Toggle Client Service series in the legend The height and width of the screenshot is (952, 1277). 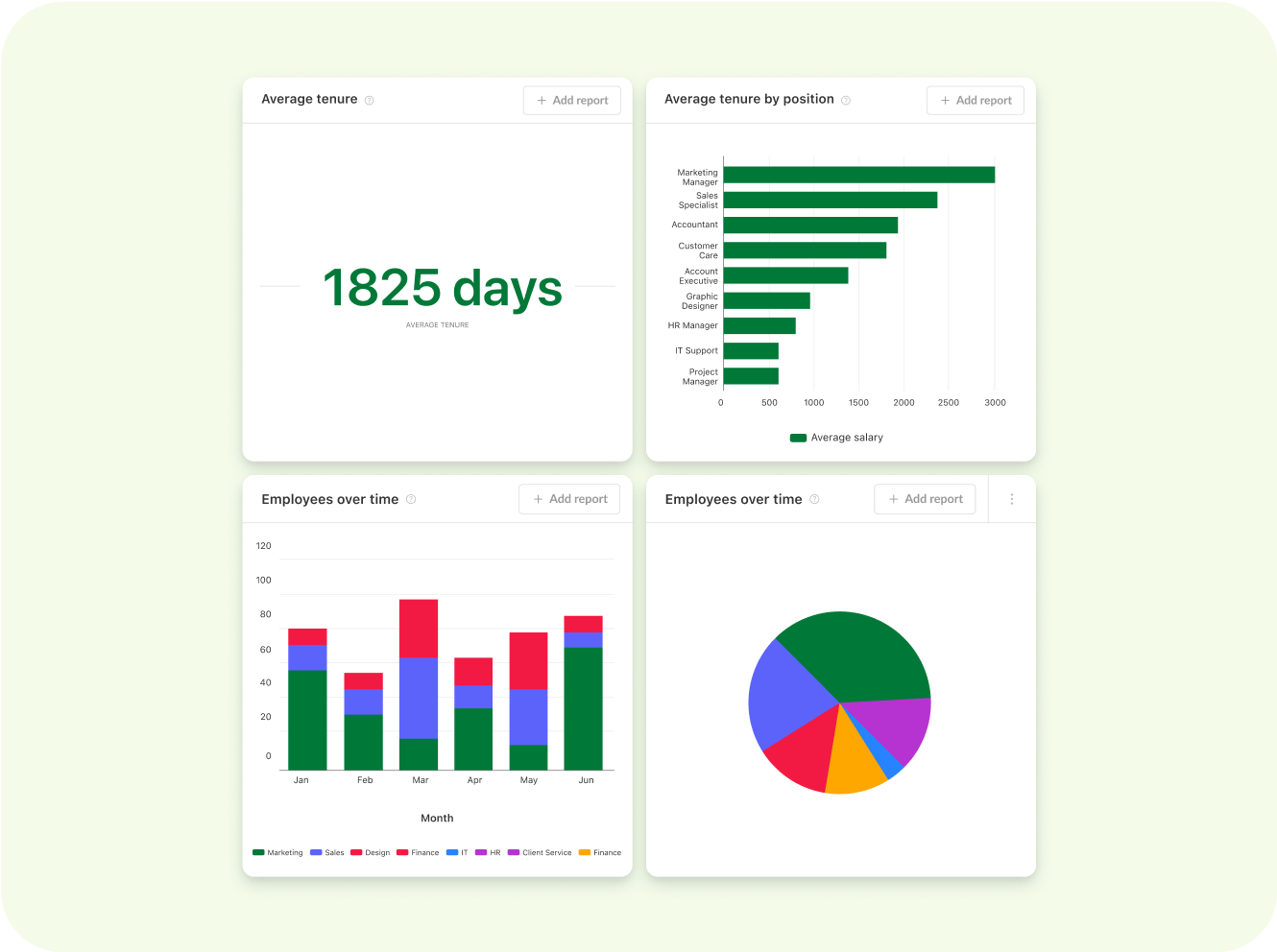click(x=540, y=852)
